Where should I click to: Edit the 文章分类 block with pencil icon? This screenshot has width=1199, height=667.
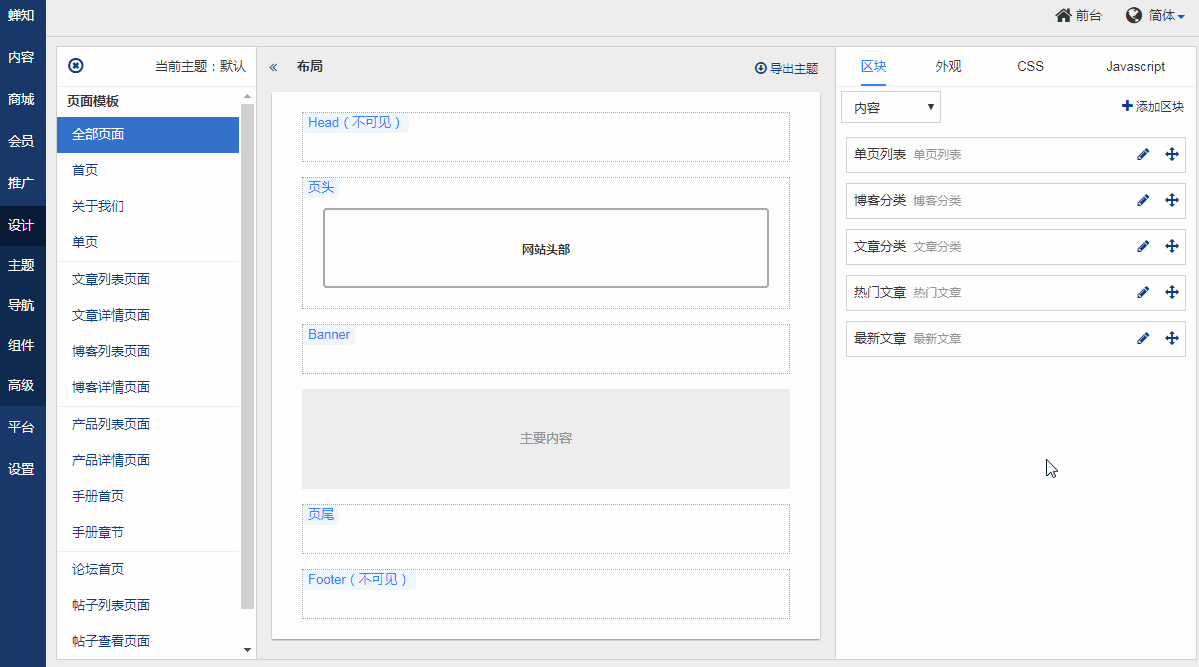[x=1143, y=247]
